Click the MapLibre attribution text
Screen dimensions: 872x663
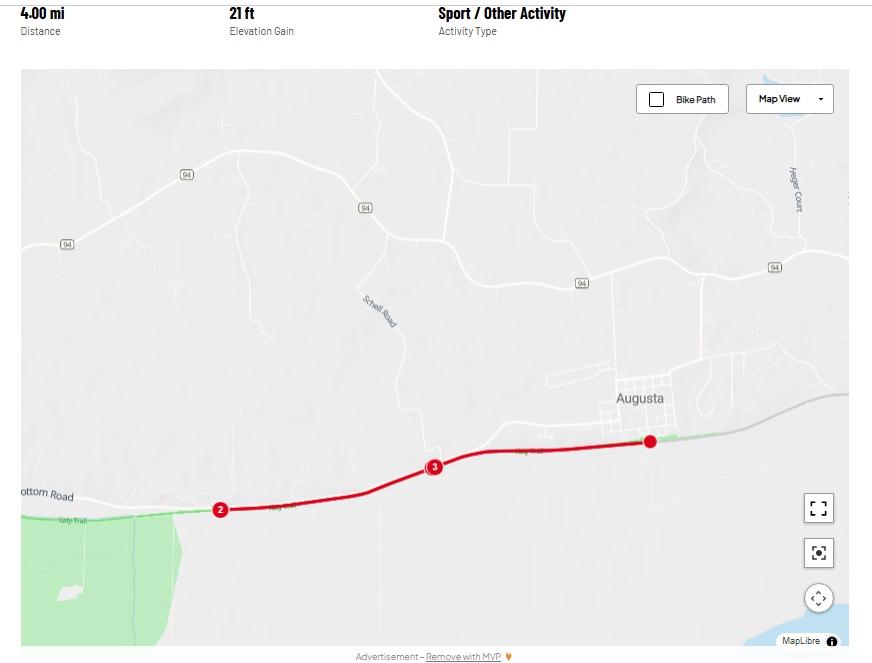tap(801, 641)
